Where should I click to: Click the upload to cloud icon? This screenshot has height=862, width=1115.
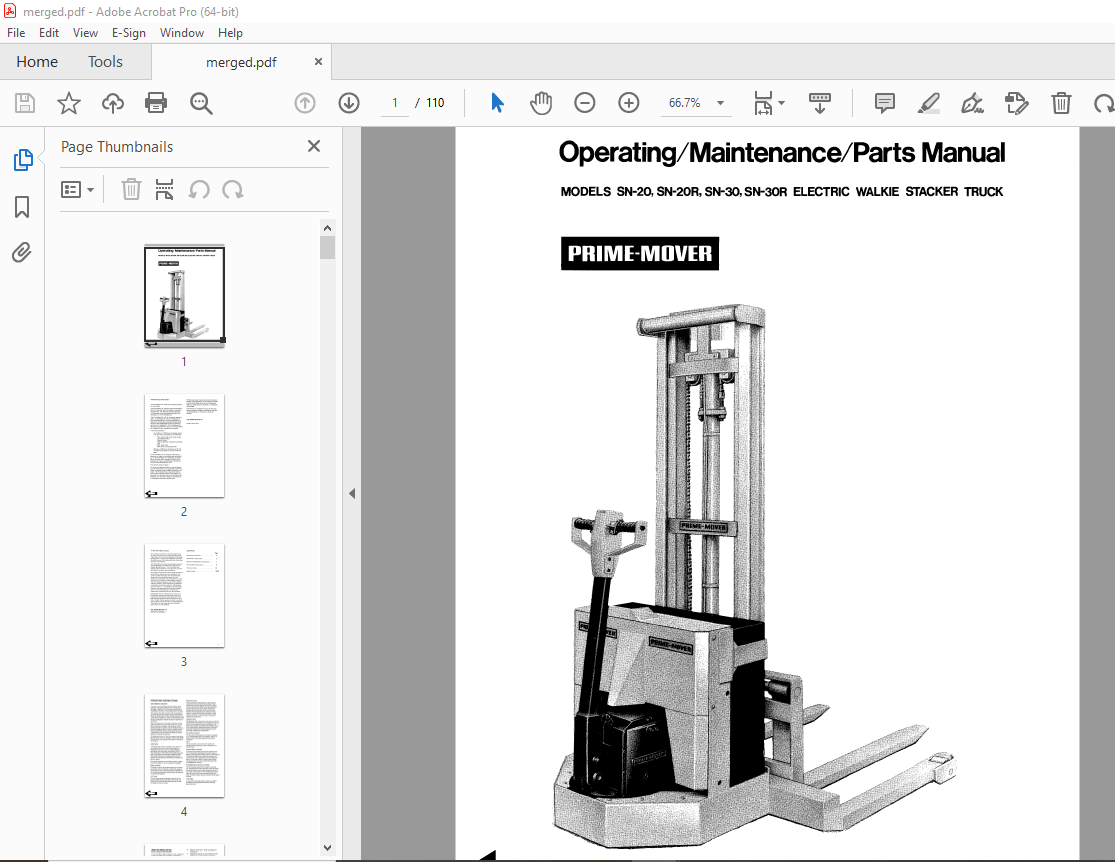click(x=113, y=103)
